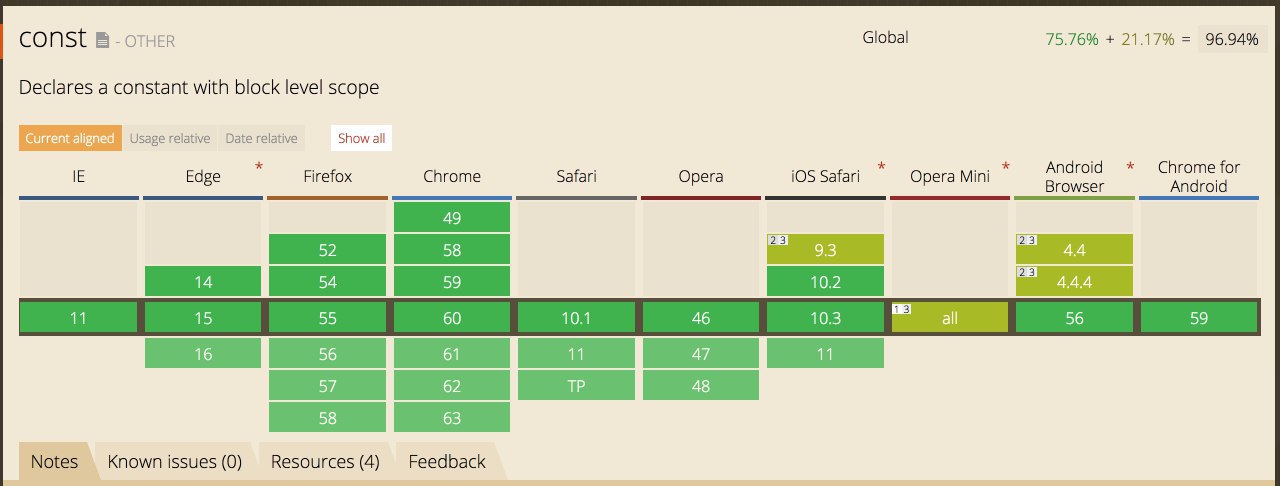Select the Current aligned view mode
Screen dimensions: 1280x486
pyautogui.click(x=70, y=138)
